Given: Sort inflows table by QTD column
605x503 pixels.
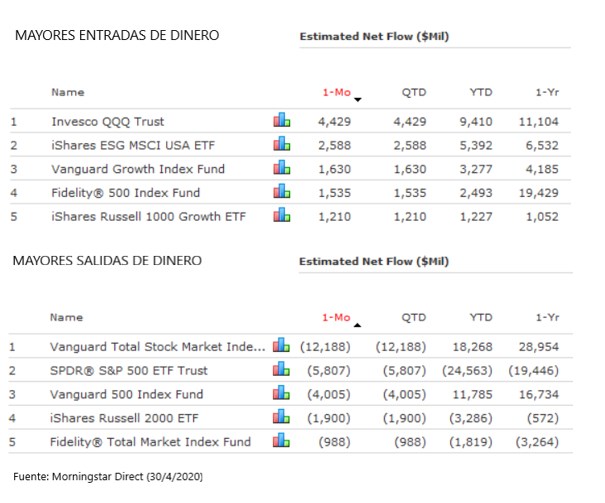Looking at the screenshot, I should (413, 92).
